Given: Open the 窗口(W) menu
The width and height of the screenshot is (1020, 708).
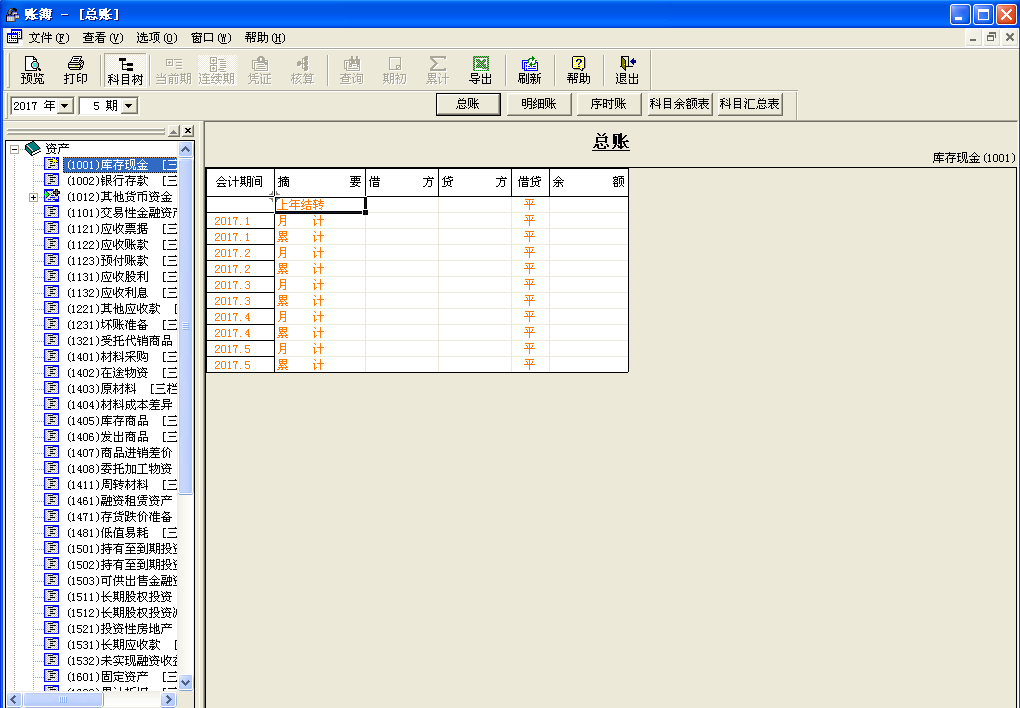Looking at the screenshot, I should (x=211, y=38).
